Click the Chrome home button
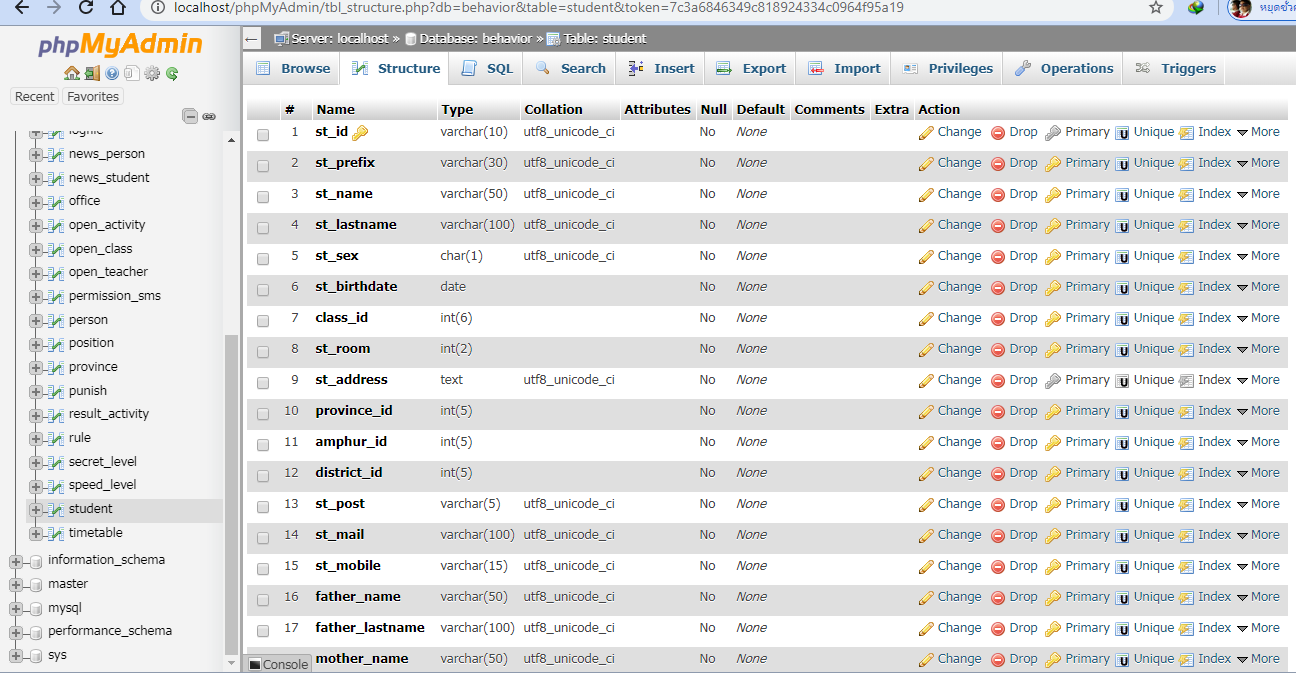1296x673 pixels. 118,8
